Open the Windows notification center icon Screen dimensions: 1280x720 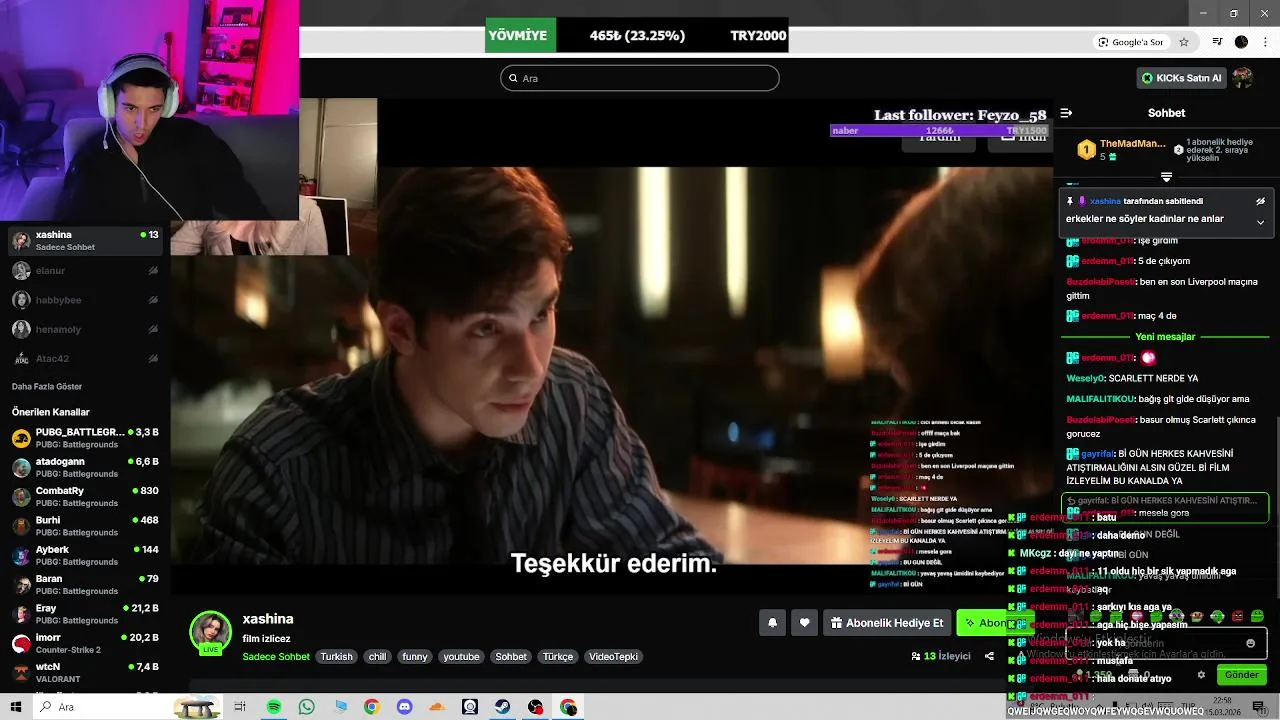coord(1261,707)
